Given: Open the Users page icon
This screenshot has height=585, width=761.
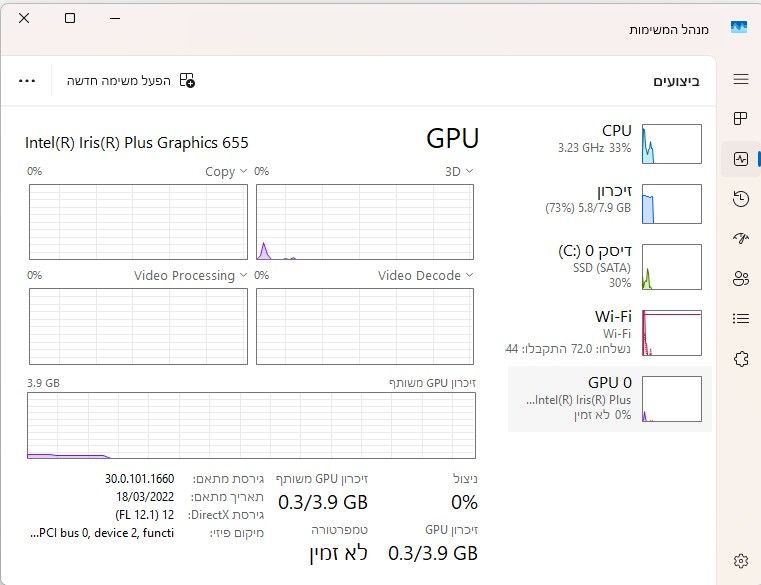Looking at the screenshot, I should [x=741, y=279].
